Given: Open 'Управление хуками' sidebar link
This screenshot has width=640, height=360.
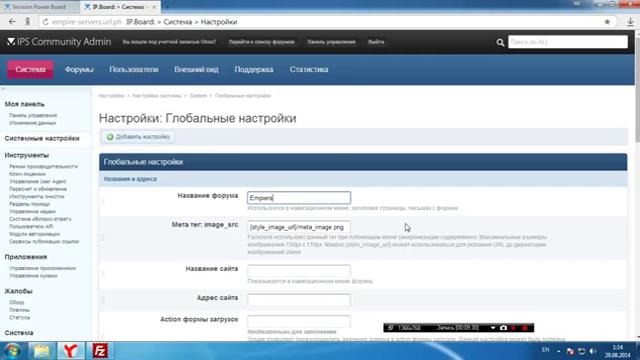Looking at the screenshot, I should (33, 276).
